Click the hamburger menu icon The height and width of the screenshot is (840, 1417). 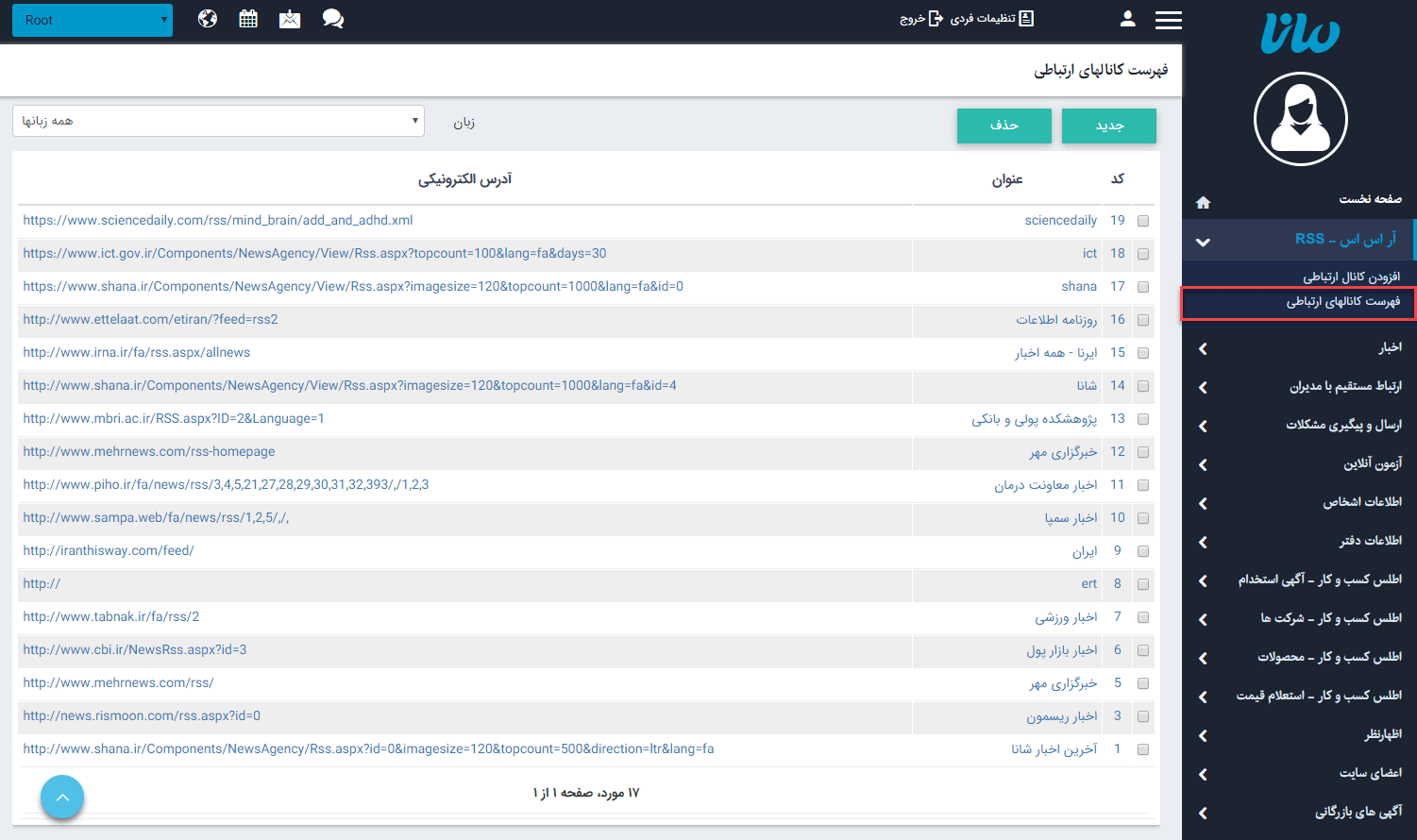tap(1169, 19)
